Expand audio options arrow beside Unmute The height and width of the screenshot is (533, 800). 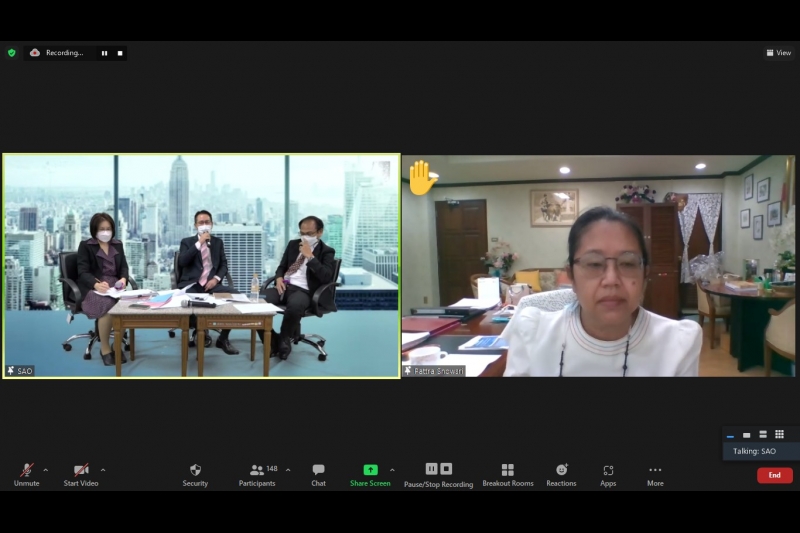coord(45,469)
